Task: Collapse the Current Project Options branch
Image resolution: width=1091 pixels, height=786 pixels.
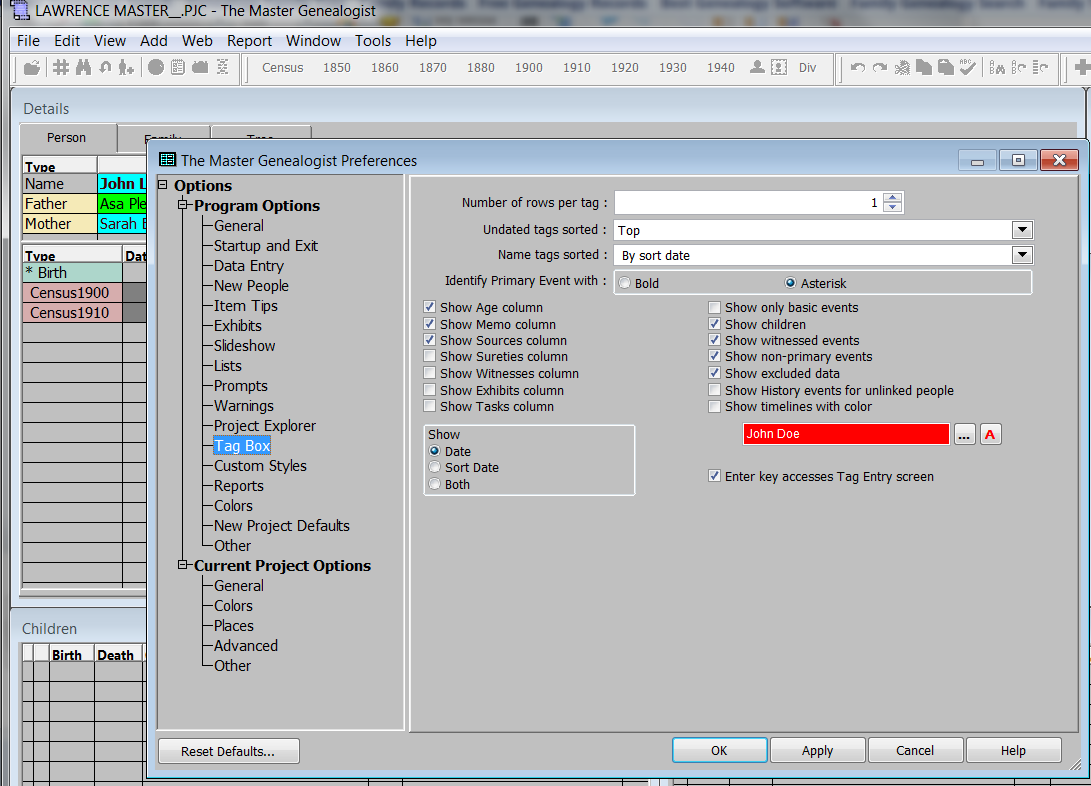Action: pyautogui.click(x=183, y=565)
